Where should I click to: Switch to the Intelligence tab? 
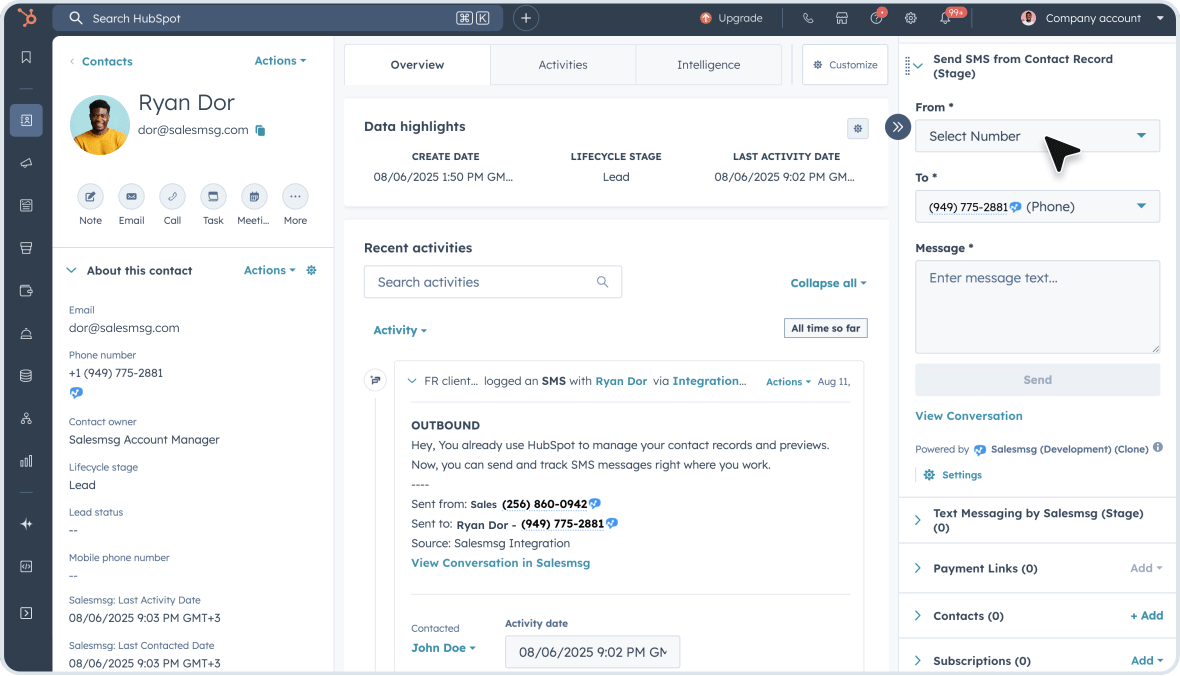708,65
